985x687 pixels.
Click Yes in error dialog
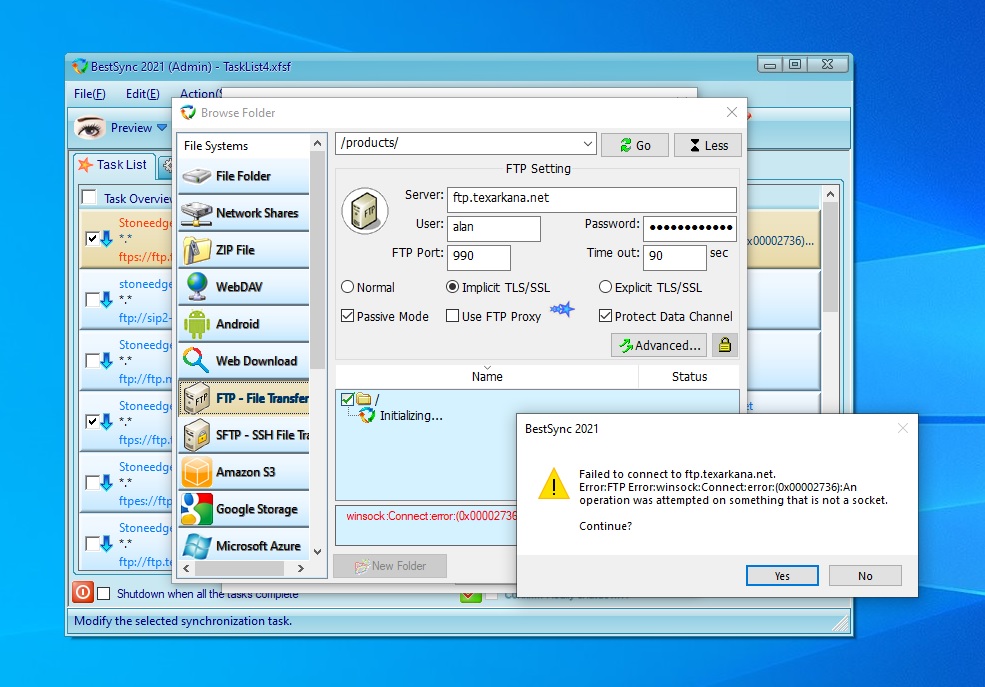(x=782, y=576)
